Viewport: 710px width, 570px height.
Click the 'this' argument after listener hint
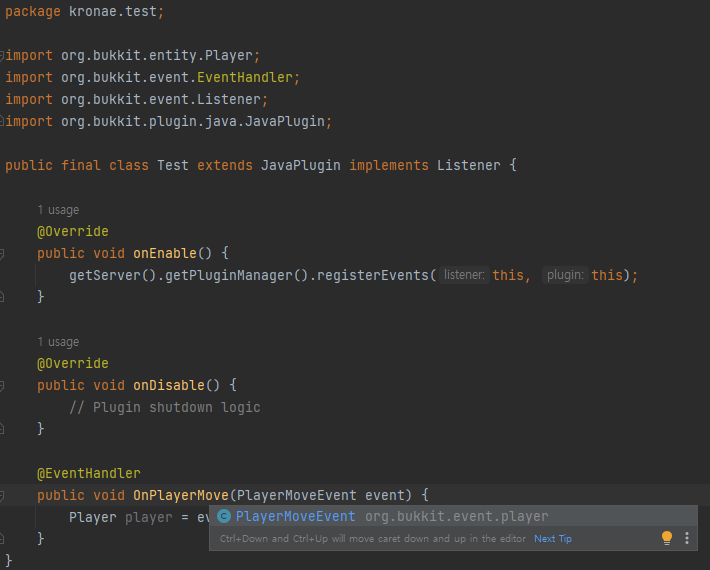point(508,275)
